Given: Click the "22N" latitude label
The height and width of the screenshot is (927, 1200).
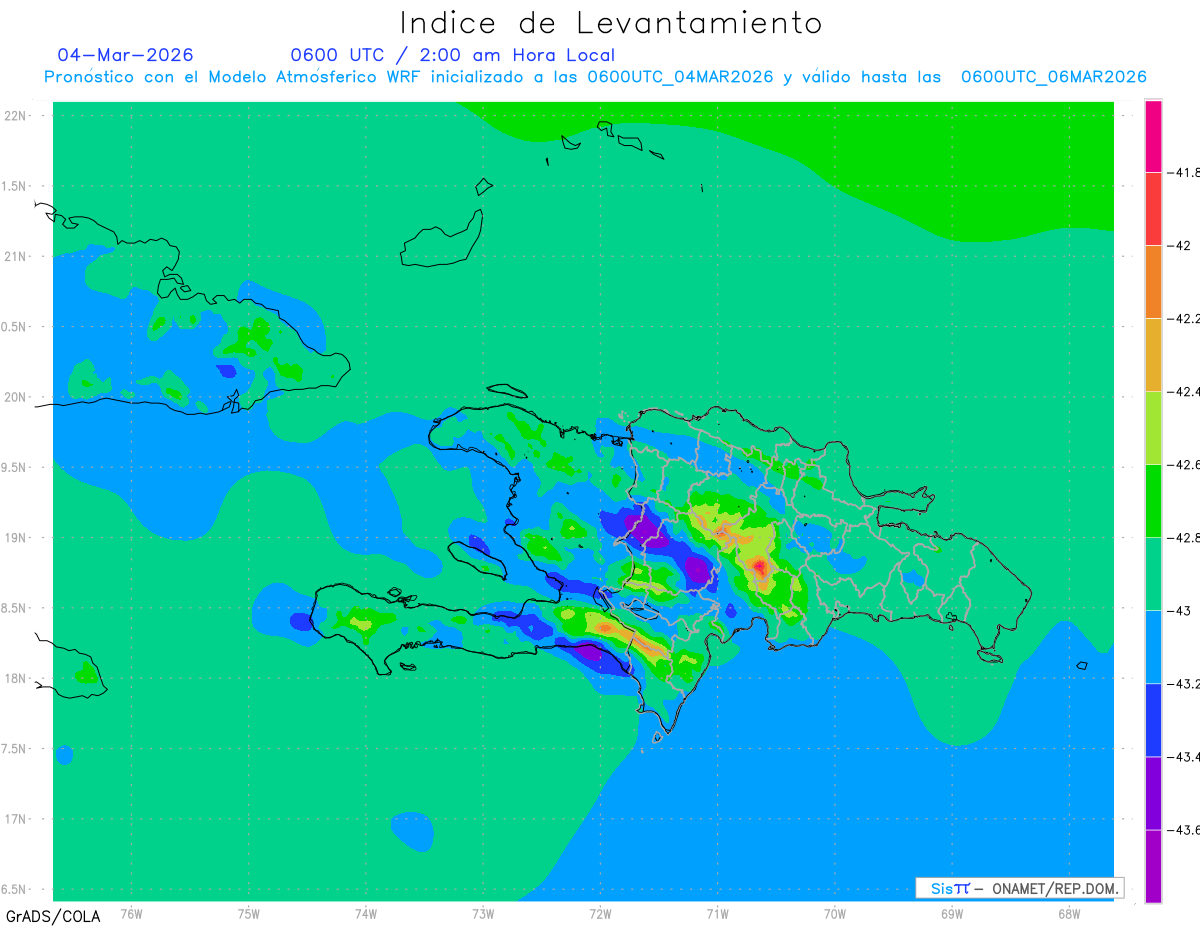Looking at the screenshot, I should tap(16, 116).
